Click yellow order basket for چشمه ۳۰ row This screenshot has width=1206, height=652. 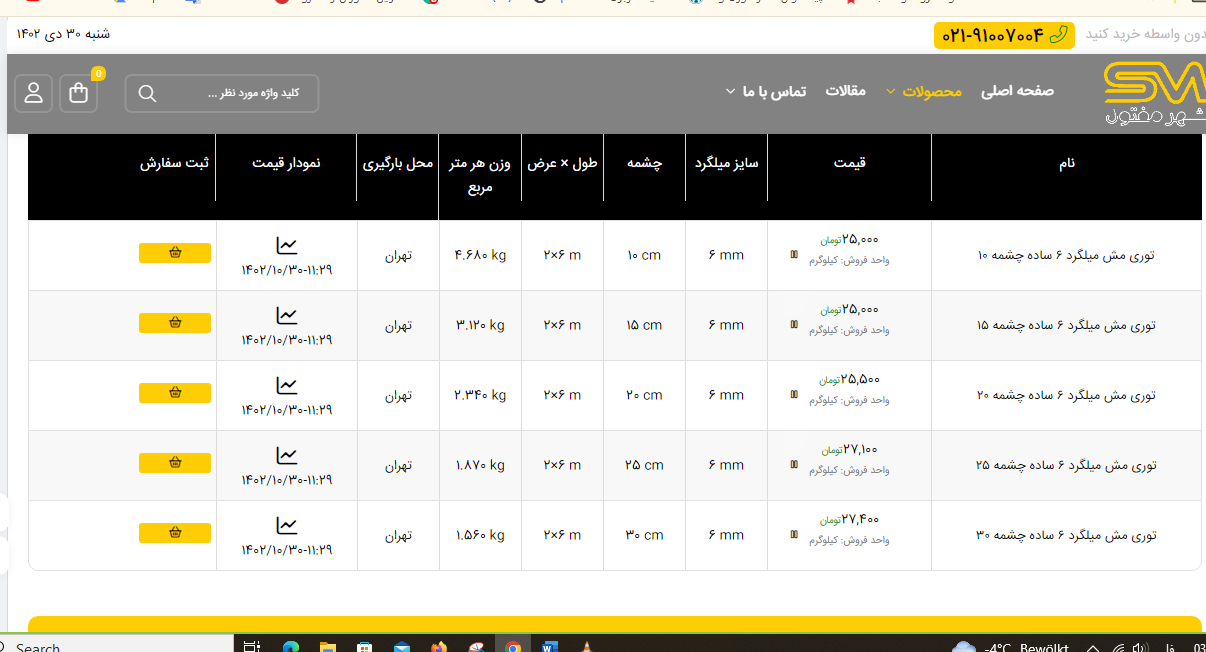tap(175, 533)
